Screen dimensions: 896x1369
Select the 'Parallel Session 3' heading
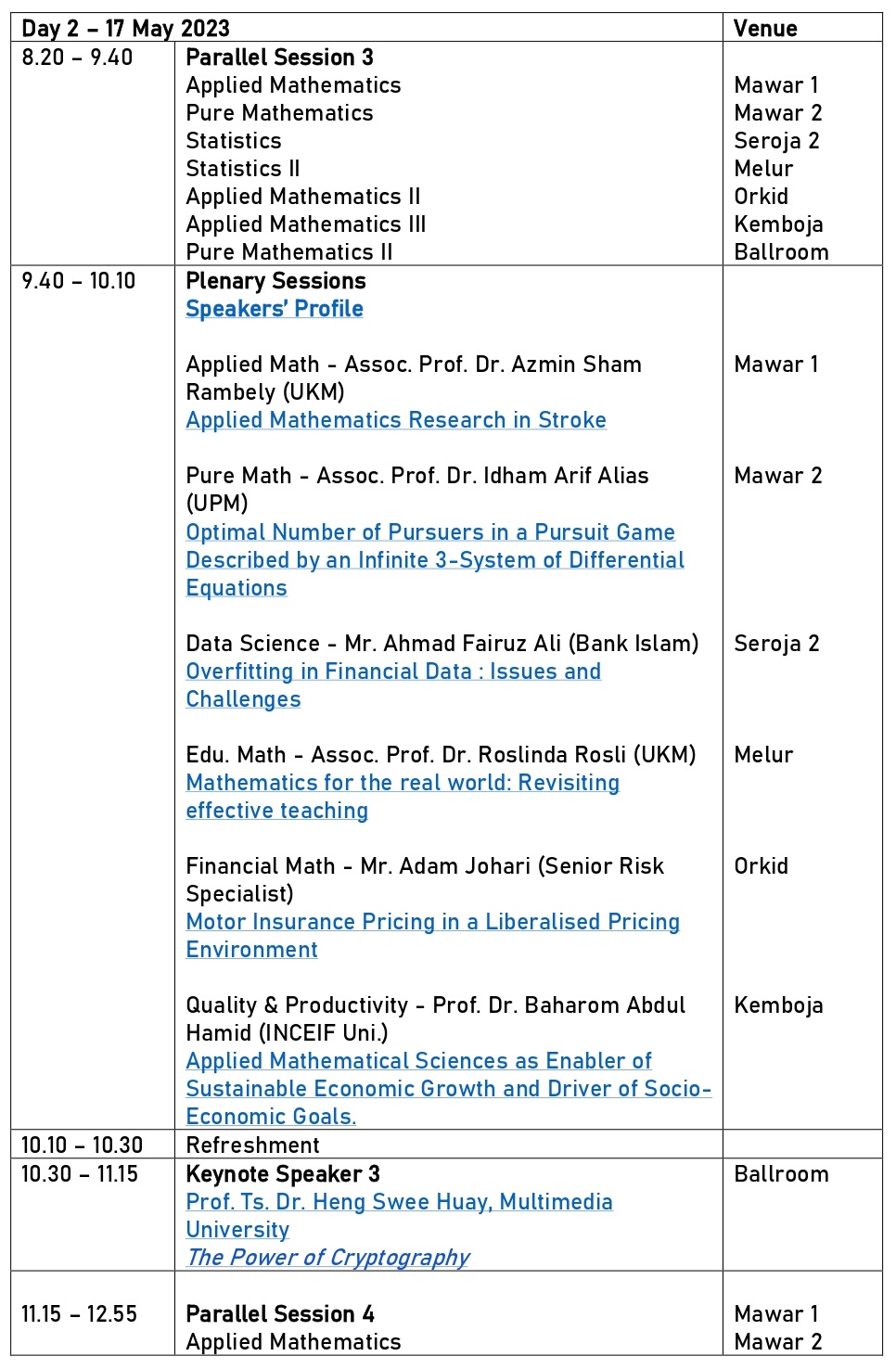279,58
